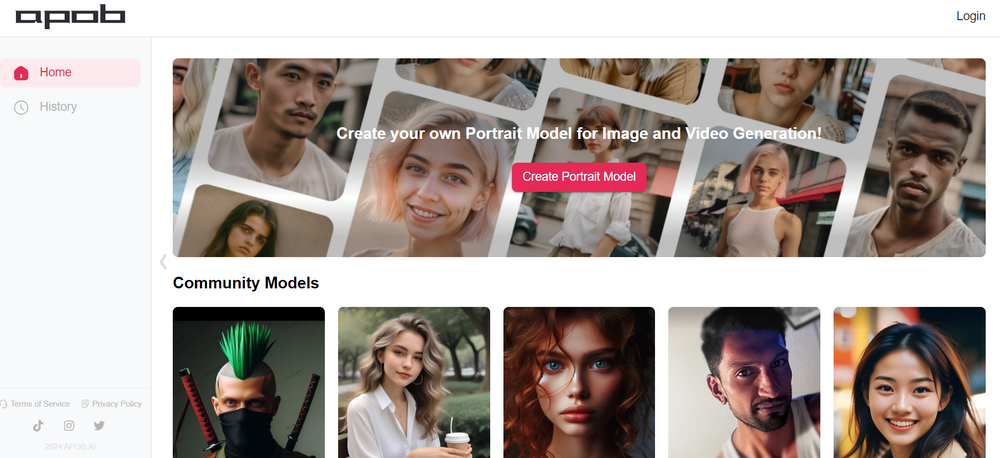1000x458 pixels.
Task: Open the Privacy Policy link
Action: coord(117,404)
